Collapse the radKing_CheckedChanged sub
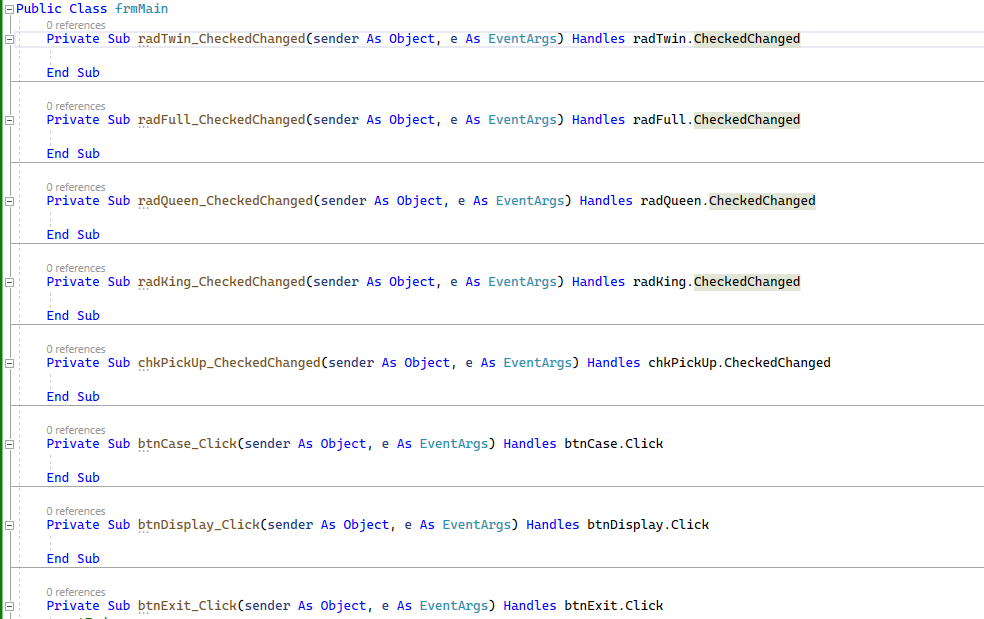This screenshot has height=619, width=984. tap(8, 282)
